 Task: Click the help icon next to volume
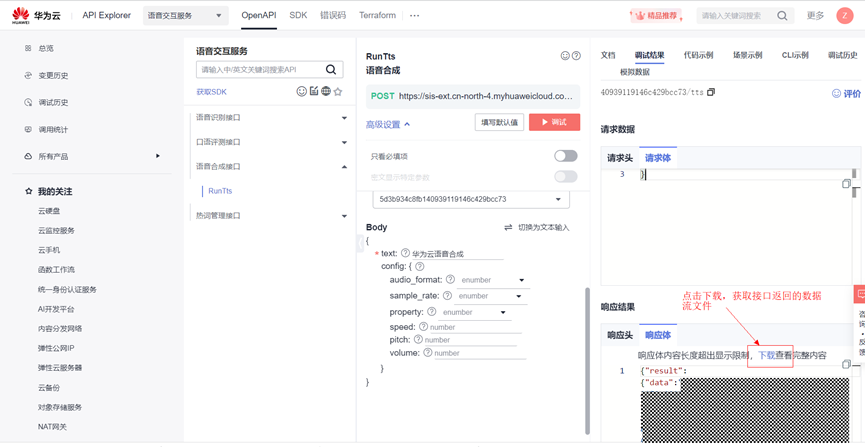tap(428, 353)
